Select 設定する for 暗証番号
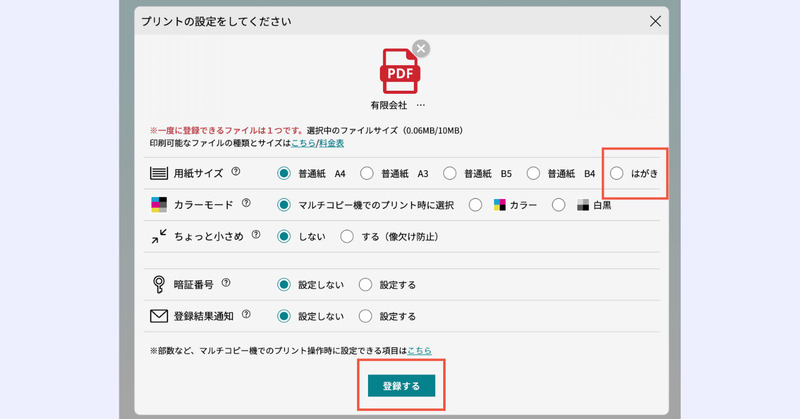 point(365,285)
